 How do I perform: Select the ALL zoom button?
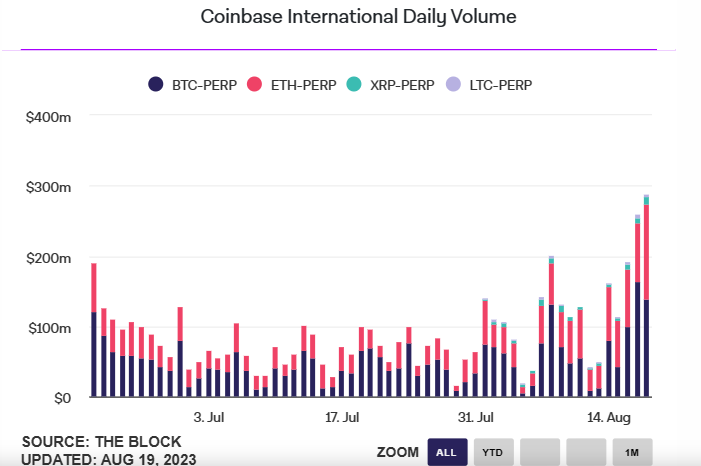coord(448,452)
